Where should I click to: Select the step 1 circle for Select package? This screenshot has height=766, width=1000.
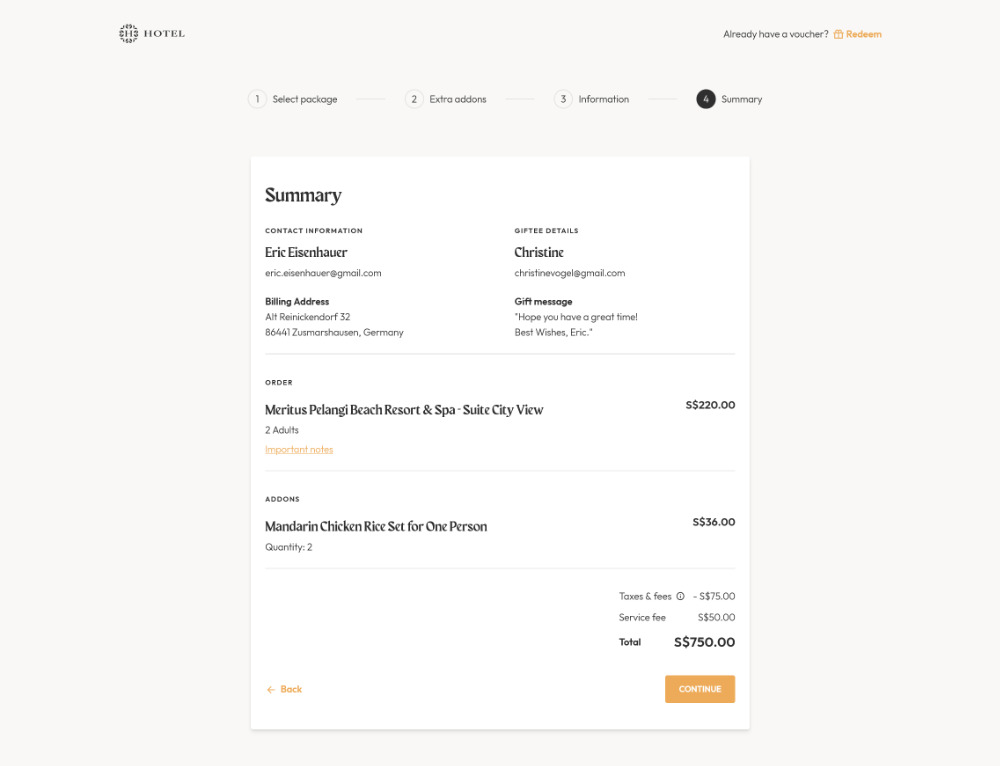[x=257, y=99]
